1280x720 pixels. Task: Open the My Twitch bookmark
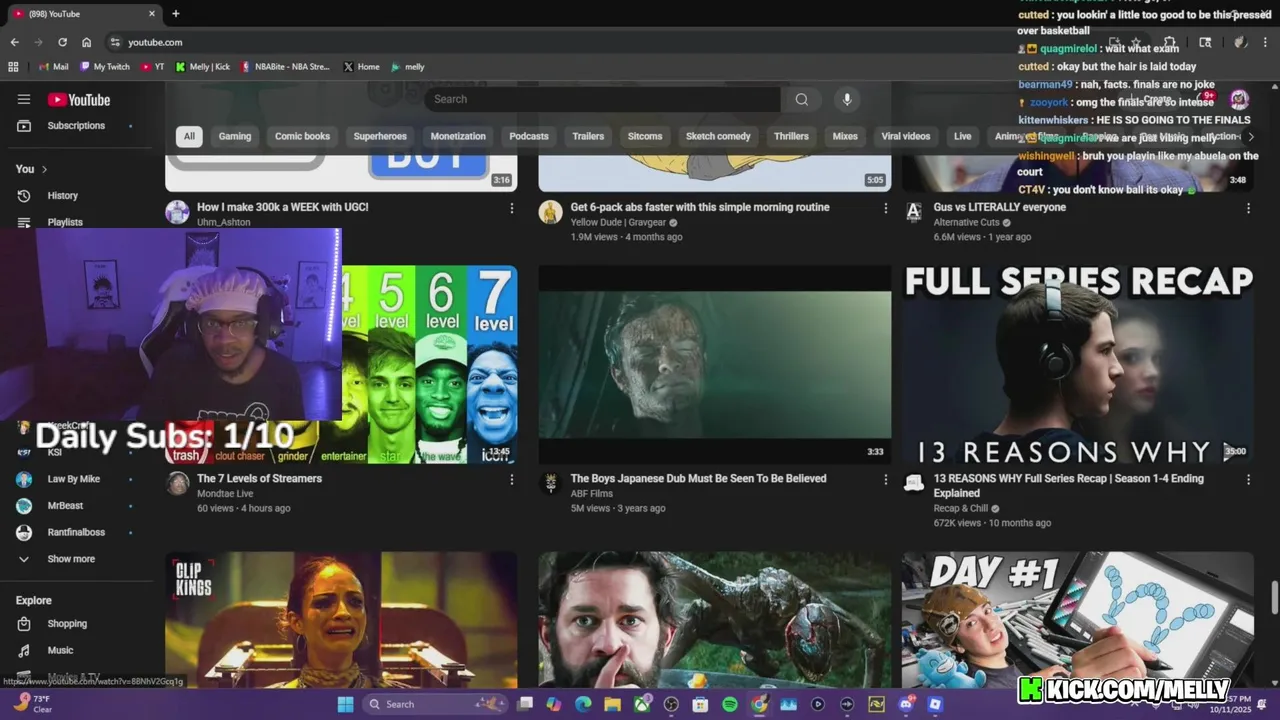(x=105, y=67)
